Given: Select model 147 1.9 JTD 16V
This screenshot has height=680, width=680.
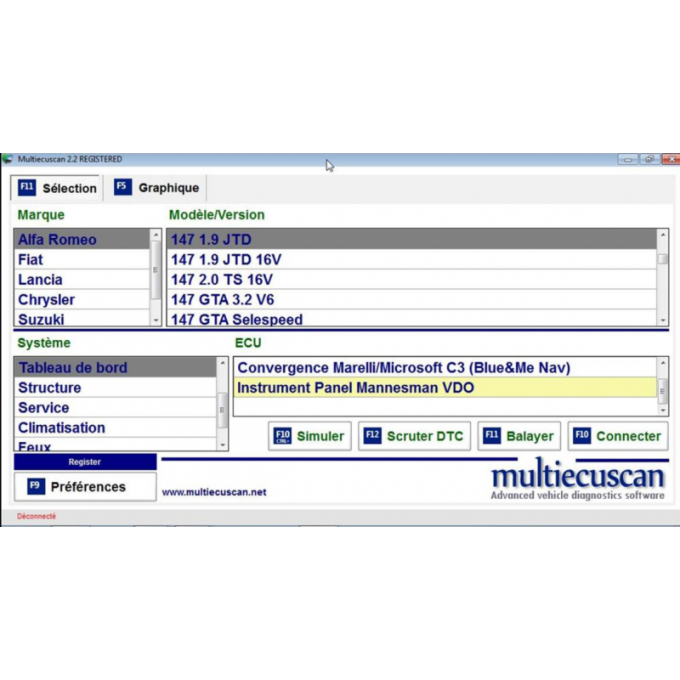Looking at the screenshot, I should pyautogui.click(x=412, y=259).
